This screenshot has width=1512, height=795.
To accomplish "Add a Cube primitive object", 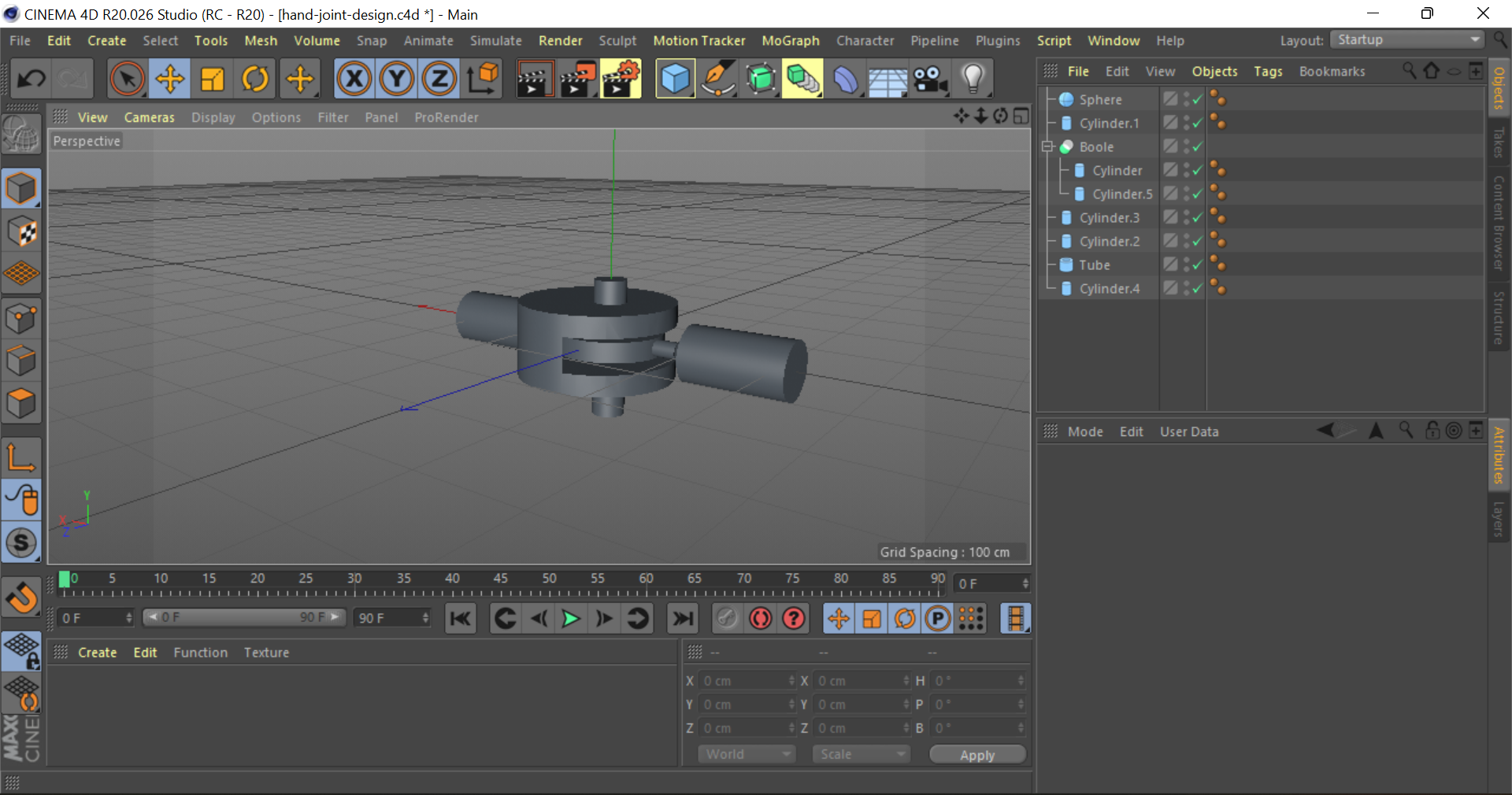I will [x=675, y=79].
